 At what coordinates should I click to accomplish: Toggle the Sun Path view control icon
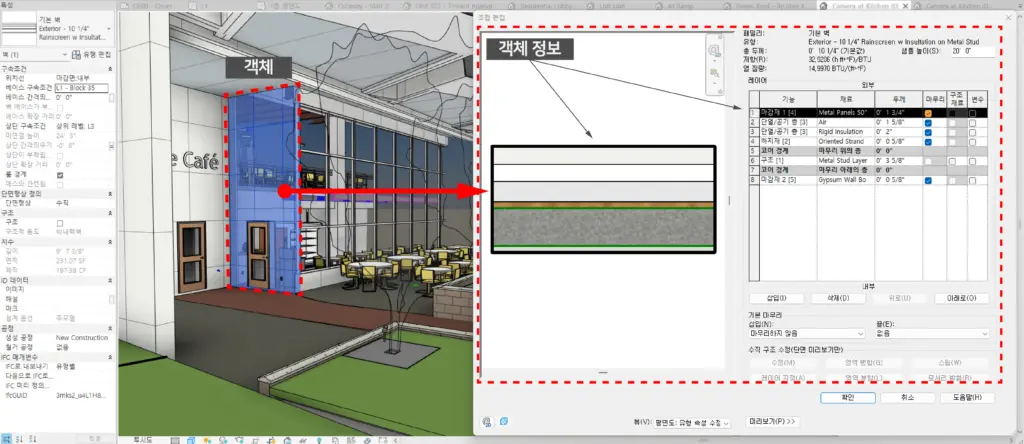pyautogui.click(x=208, y=440)
